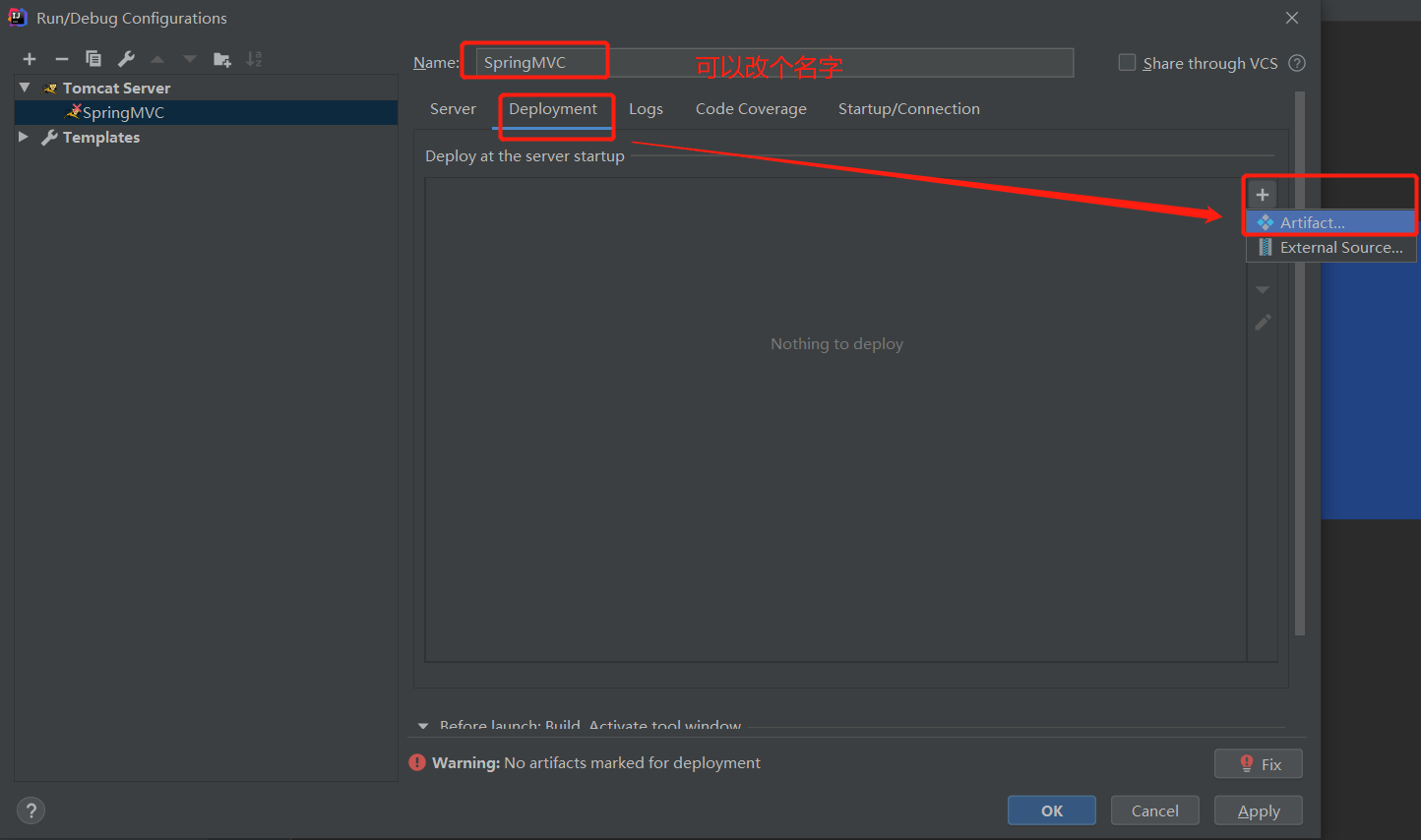The height and width of the screenshot is (840, 1421).
Task: Enable Share through VCS checkbox
Action: (1127, 62)
